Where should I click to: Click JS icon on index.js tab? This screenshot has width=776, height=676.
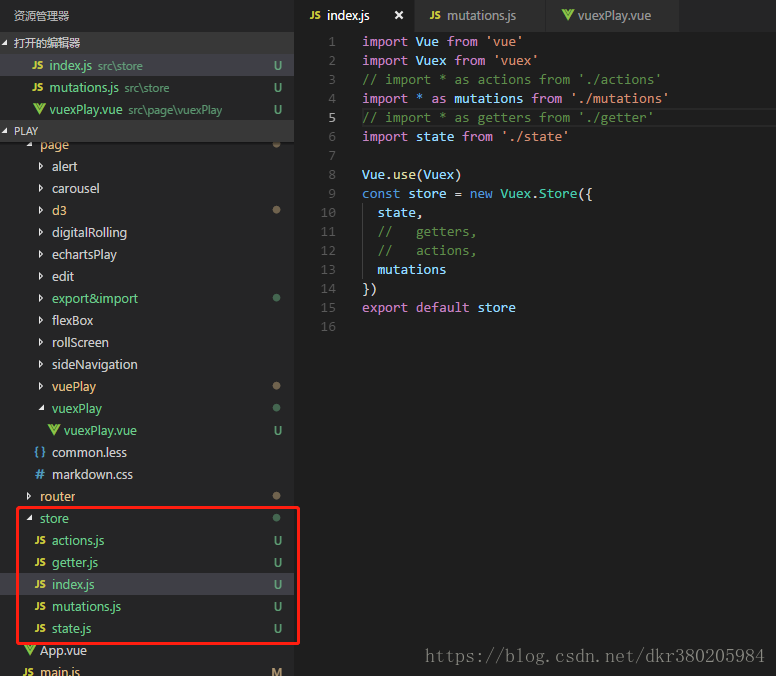pyautogui.click(x=315, y=15)
